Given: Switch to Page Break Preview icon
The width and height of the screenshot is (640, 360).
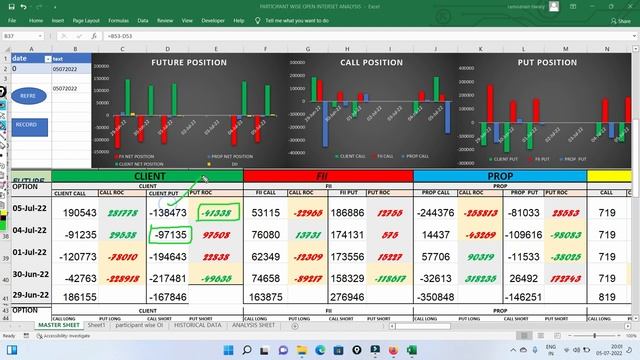Looking at the screenshot, I should [x=557, y=336].
